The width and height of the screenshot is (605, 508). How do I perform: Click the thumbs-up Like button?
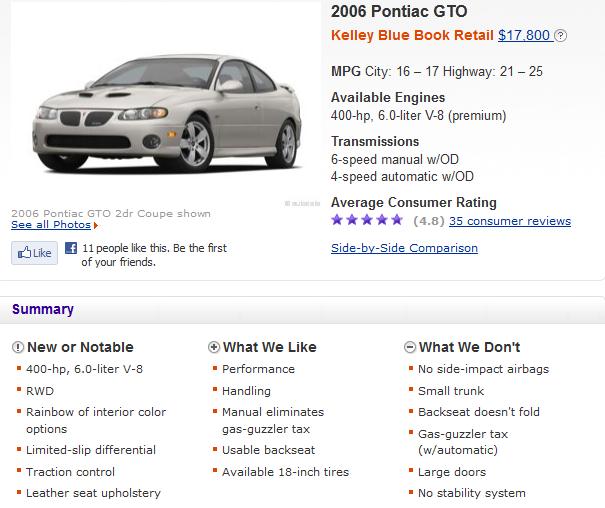point(34,253)
